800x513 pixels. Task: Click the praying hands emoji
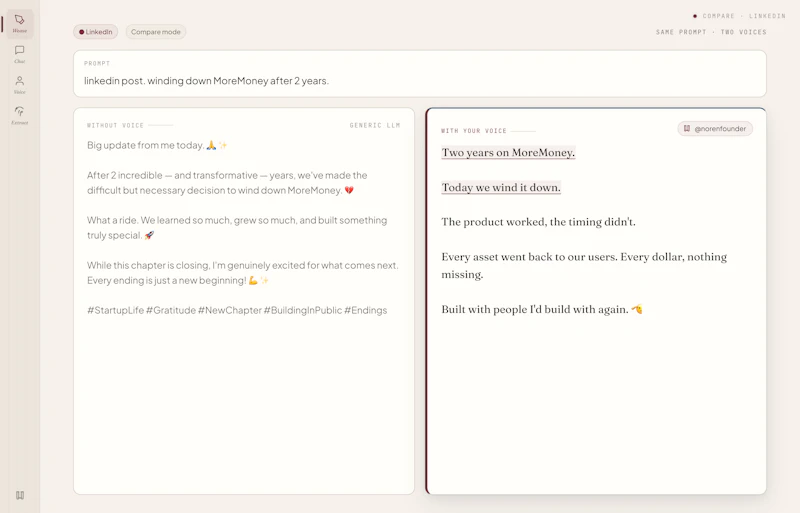click(211, 145)
